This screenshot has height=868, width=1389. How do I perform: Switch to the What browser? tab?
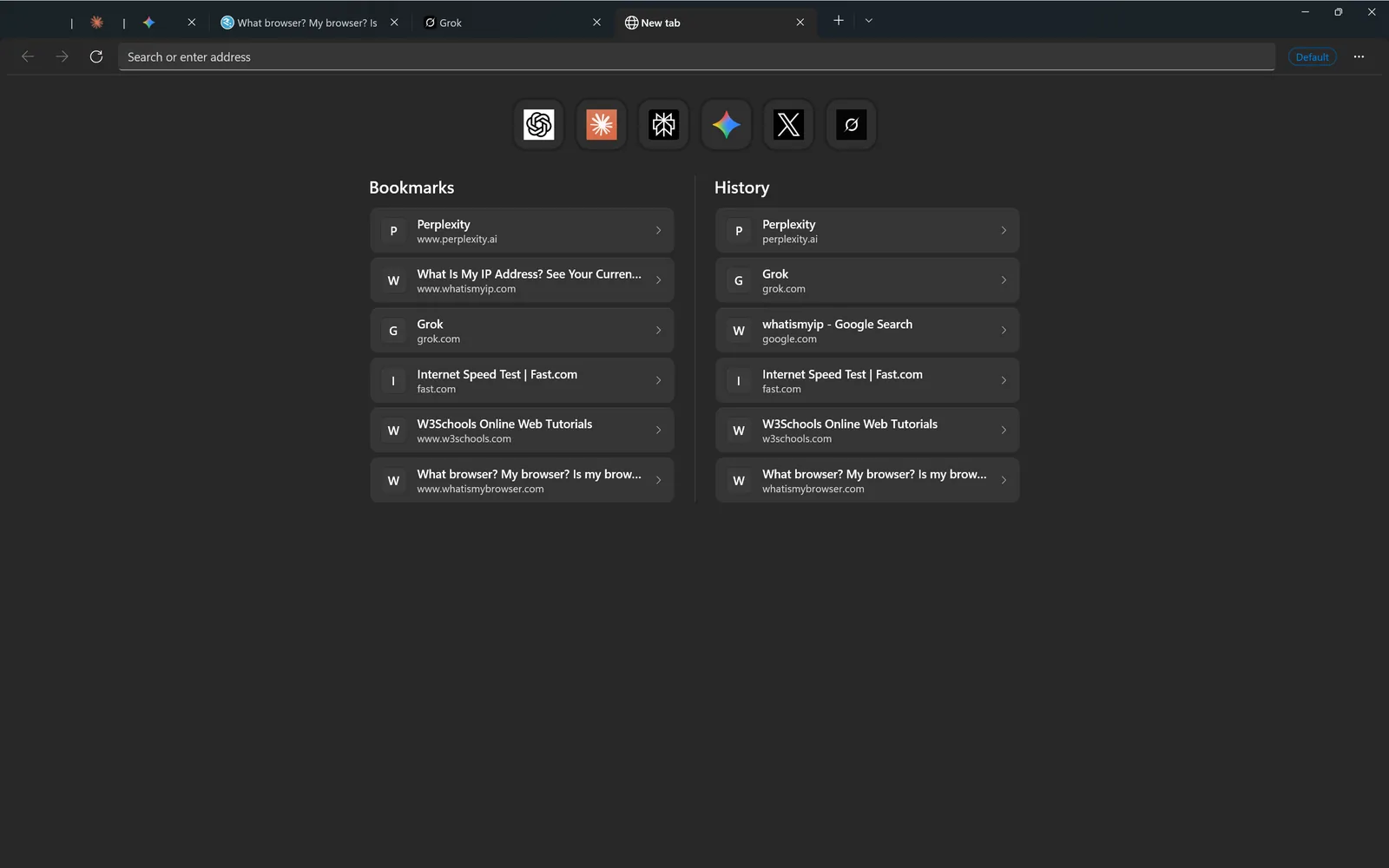click(298, 23)
